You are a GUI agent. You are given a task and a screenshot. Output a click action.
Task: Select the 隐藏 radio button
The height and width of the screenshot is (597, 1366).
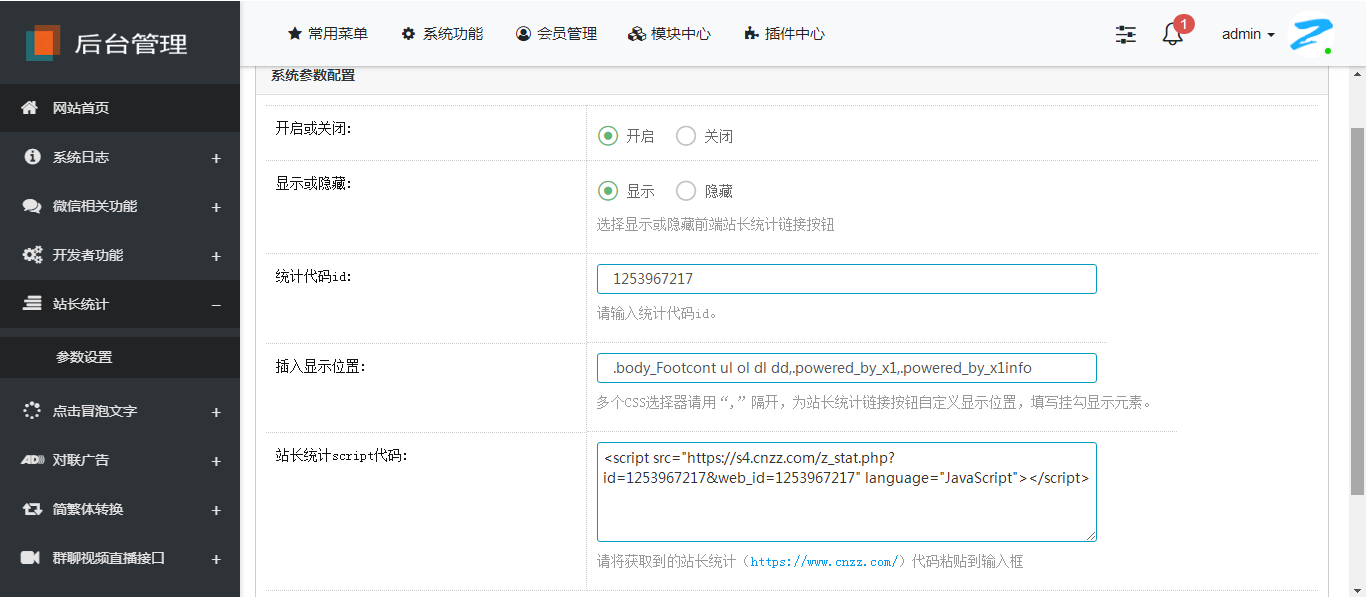686,191
